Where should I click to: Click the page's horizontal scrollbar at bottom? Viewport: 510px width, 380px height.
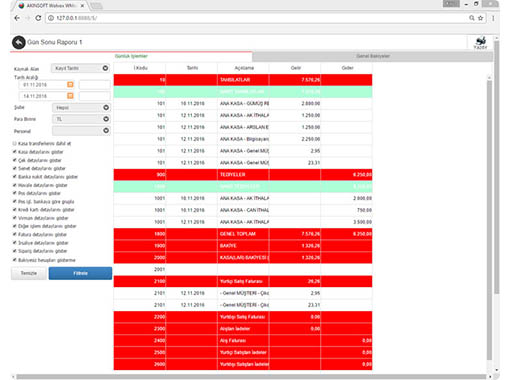click(x=252, y=377)
